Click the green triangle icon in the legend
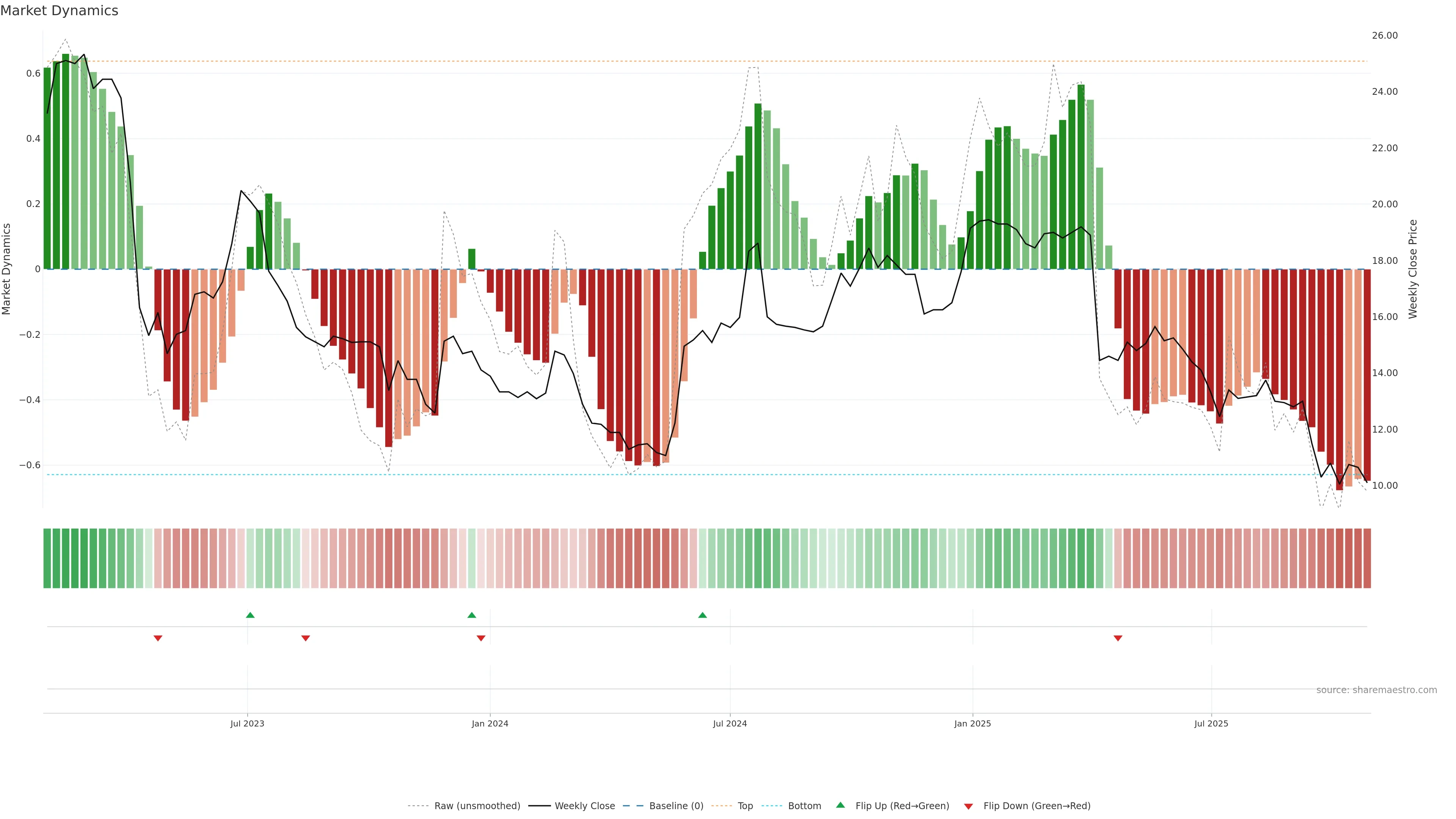Image resolution: width=1456 pixels, height=819 pixels. pyautogui.click(x=841, y=805)
